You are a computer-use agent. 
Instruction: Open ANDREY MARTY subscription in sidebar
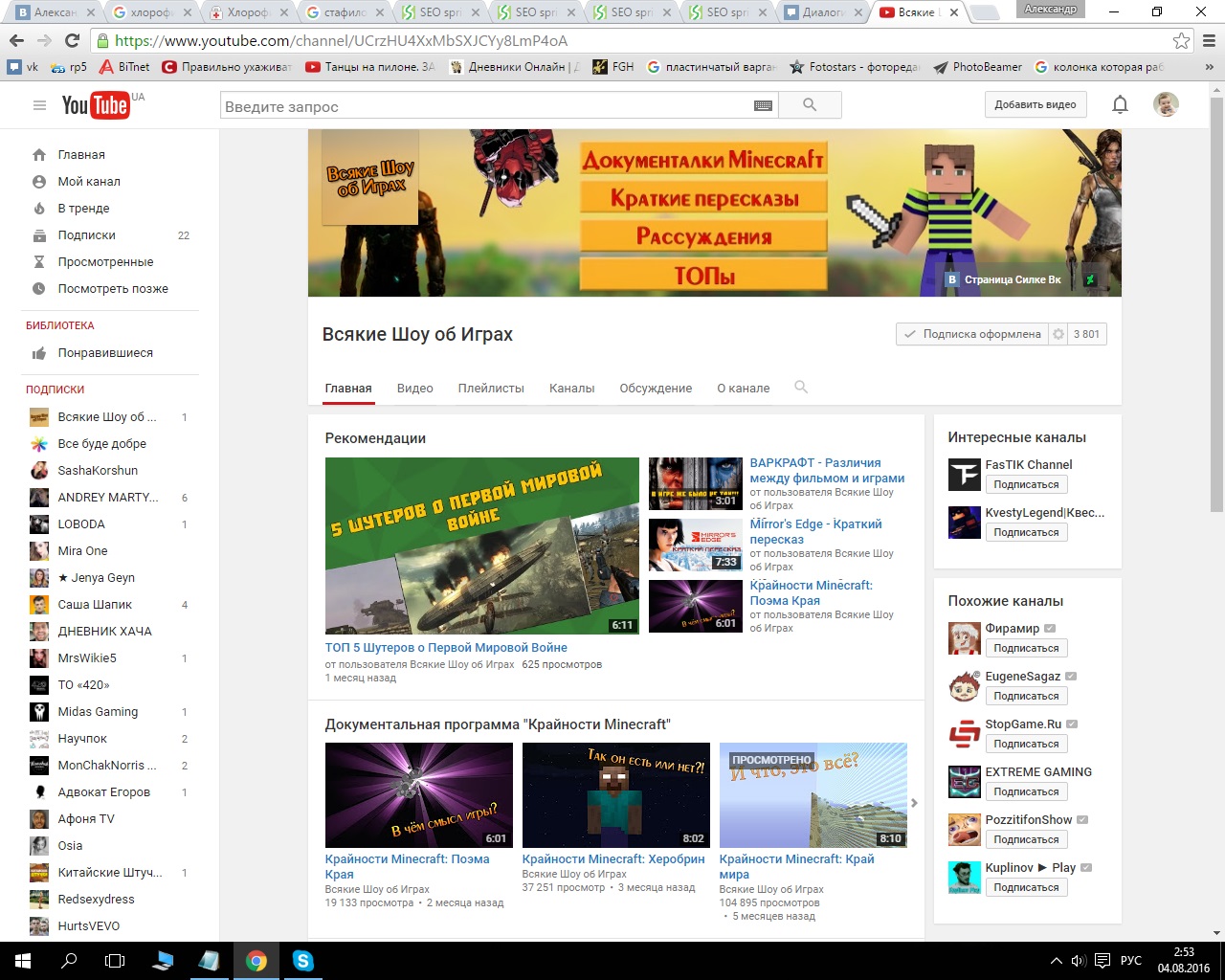coord(110,498)
